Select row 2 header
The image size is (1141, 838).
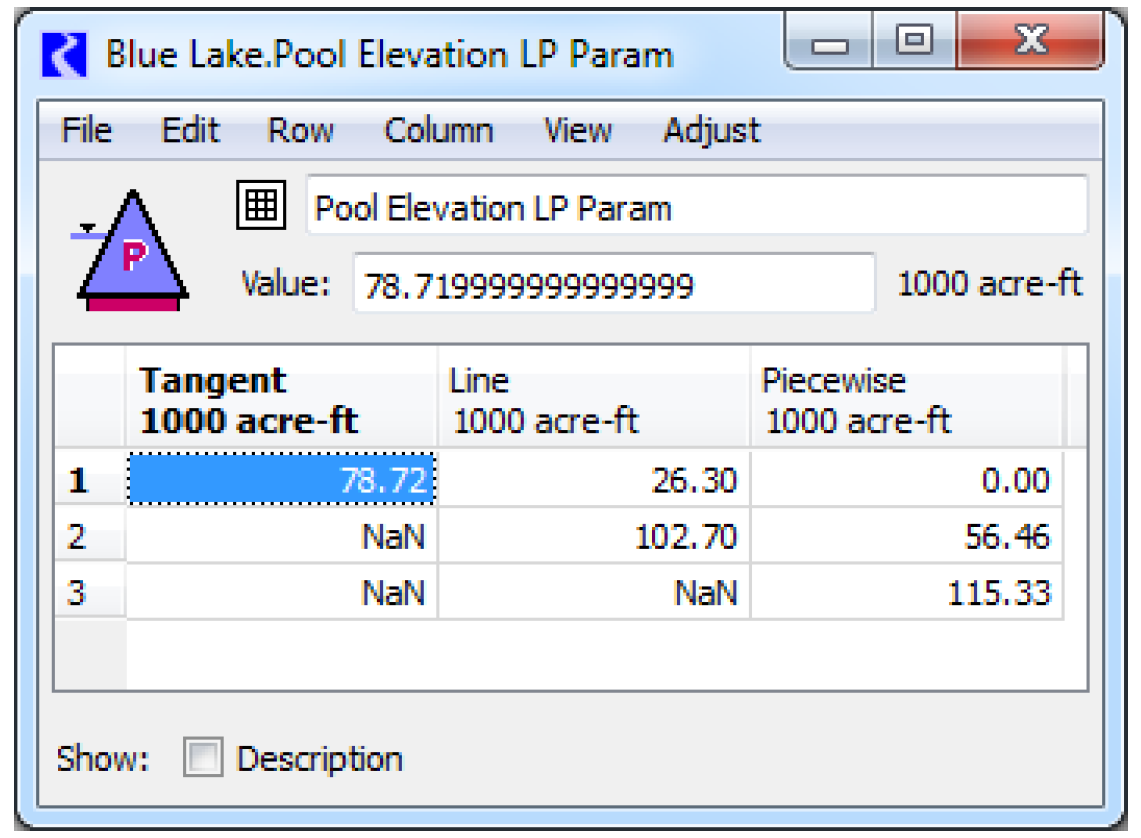[x=89, y=538]
